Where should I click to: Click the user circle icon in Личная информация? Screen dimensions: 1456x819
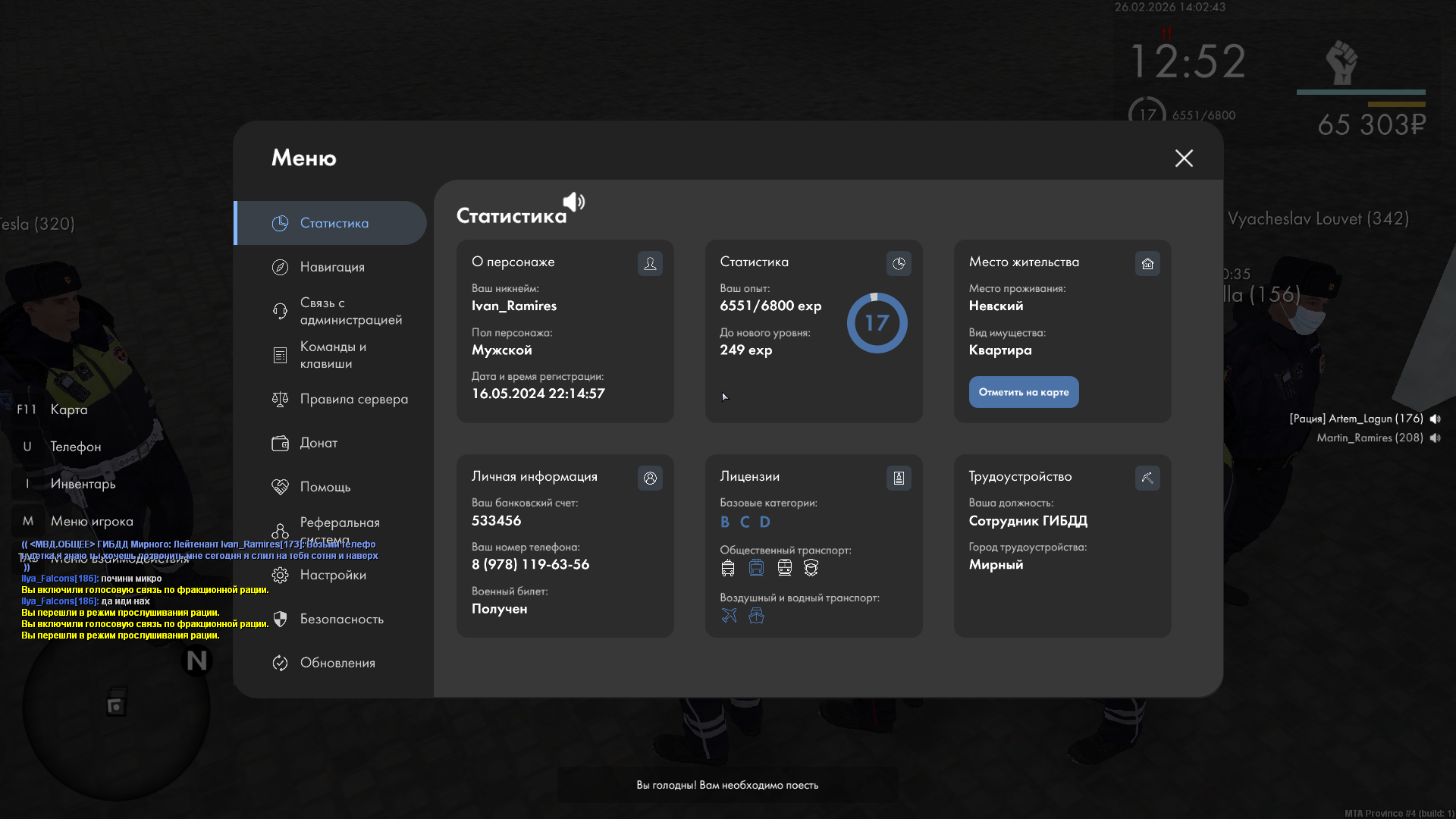point(650,478)
